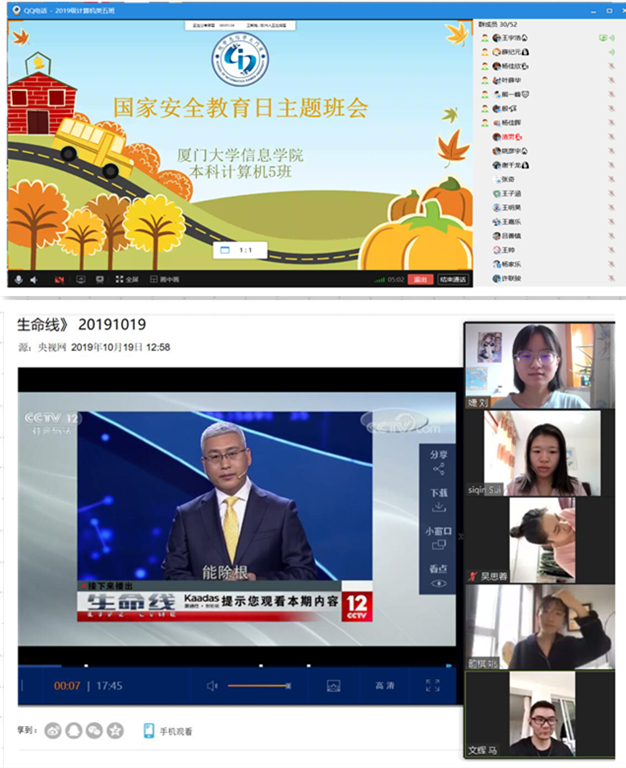The image size is (626, 768).
Task: Share to Weibo via the share icon
Action: [x=53, y=731]
